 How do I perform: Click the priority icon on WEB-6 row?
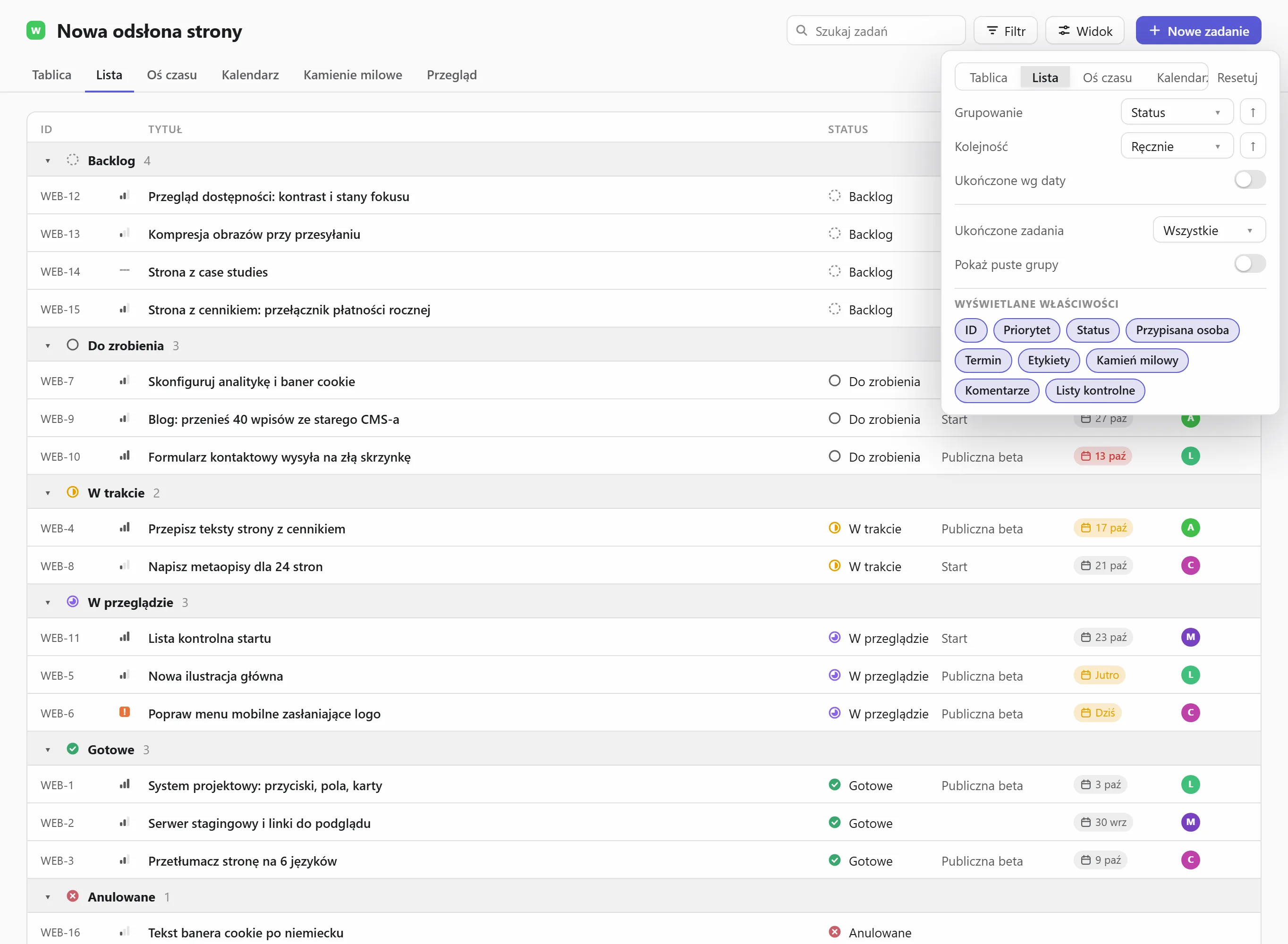tap(124, 712)
